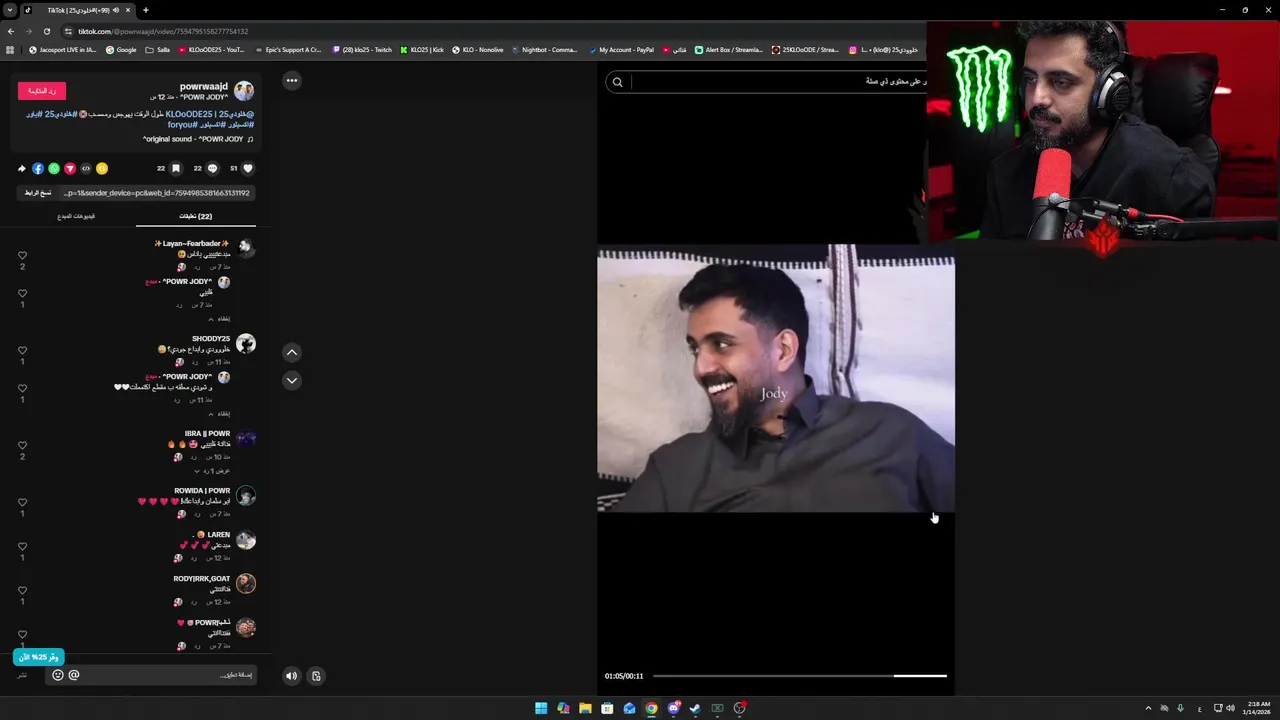Reload the page in Chrome
The width and height of the screenshot is (1280, 720).
point(46,31)
